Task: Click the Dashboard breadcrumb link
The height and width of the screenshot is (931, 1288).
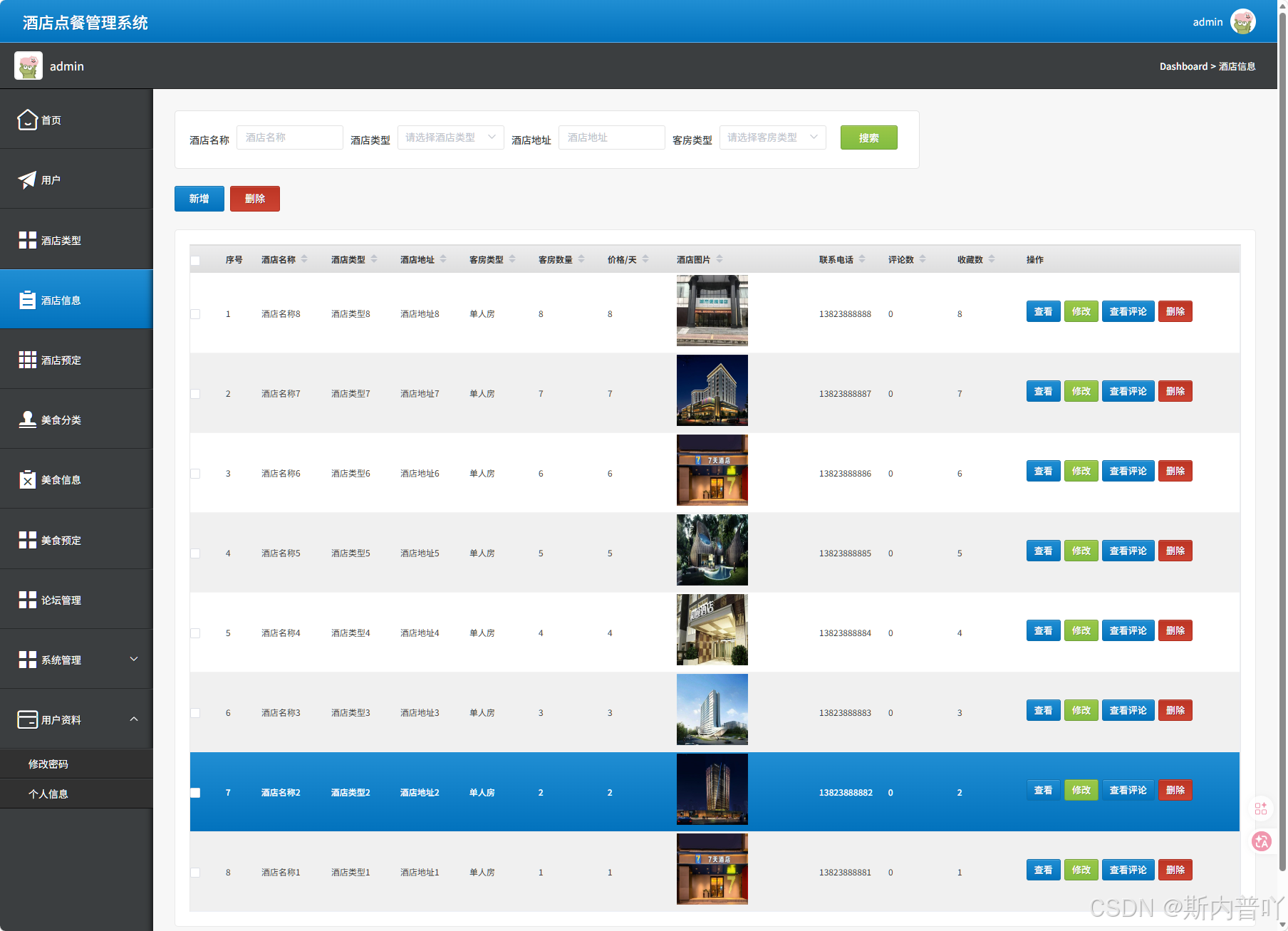Action: pyautogui.click(x=1183, y=66)
